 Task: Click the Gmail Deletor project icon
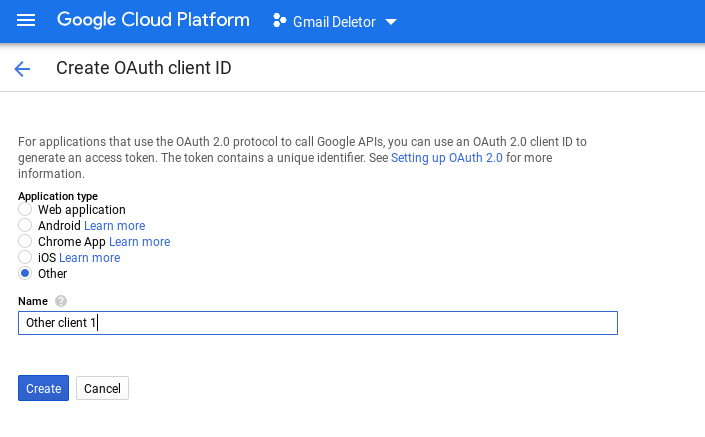[280, 21]
